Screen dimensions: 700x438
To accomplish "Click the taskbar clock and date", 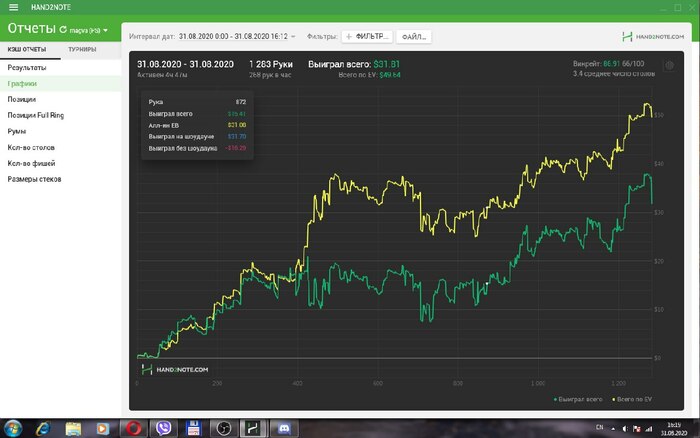I will [x=674, y=429].
